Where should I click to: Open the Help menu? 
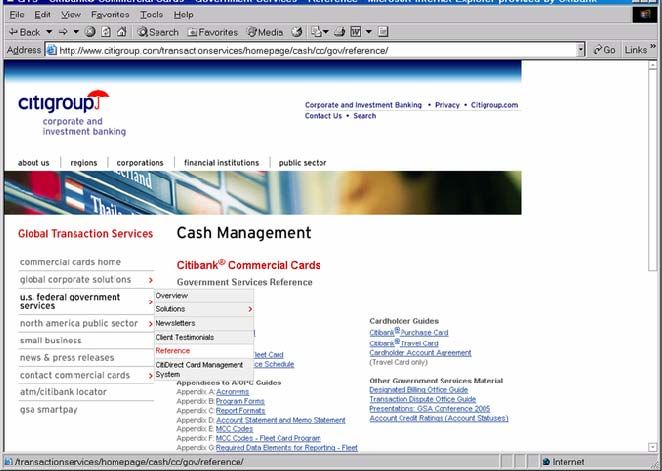coord(183,15)
